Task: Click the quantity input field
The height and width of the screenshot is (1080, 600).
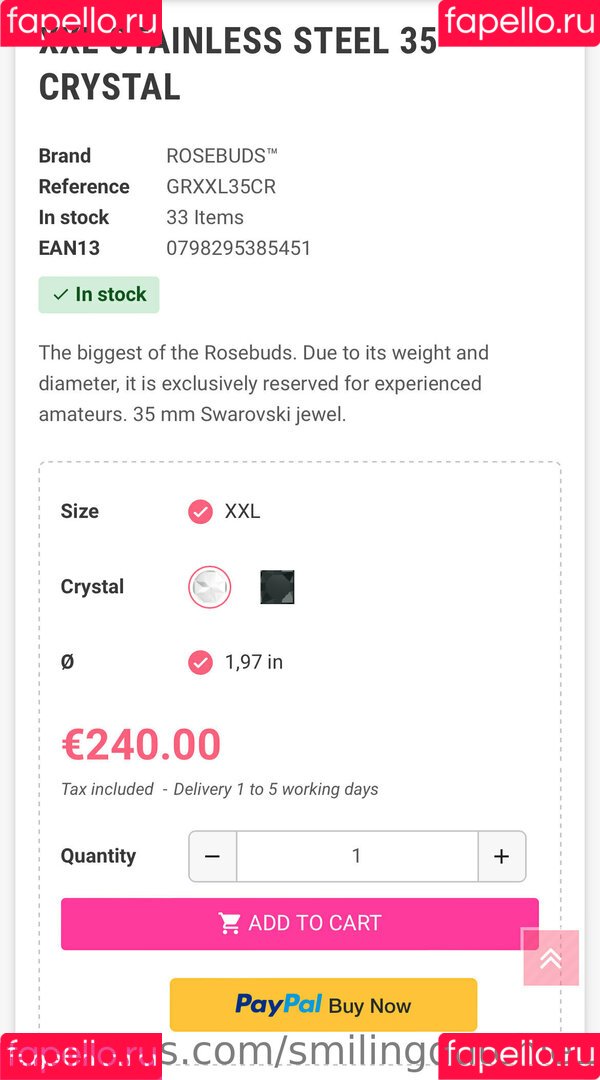Action: (x=357, y=856)
